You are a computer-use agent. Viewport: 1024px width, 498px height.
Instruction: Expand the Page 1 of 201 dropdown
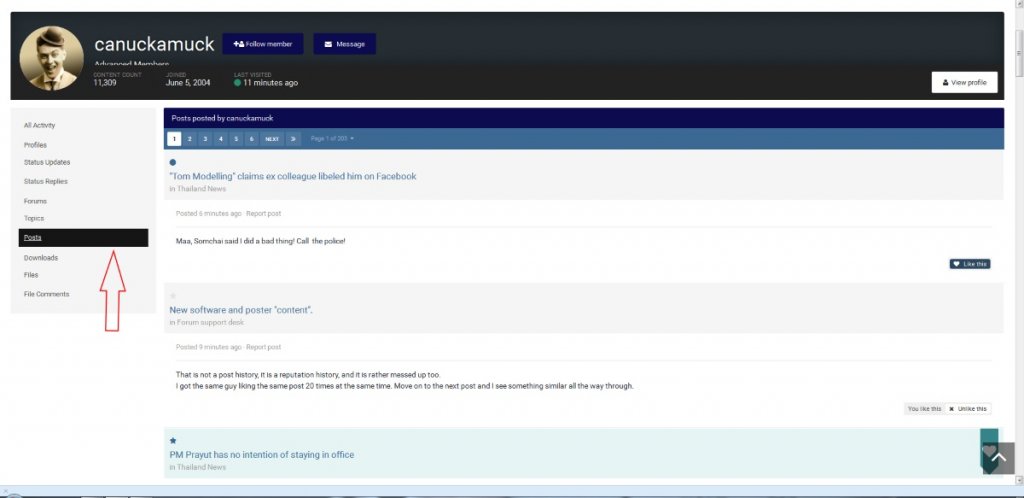click(x=332, y=138)
